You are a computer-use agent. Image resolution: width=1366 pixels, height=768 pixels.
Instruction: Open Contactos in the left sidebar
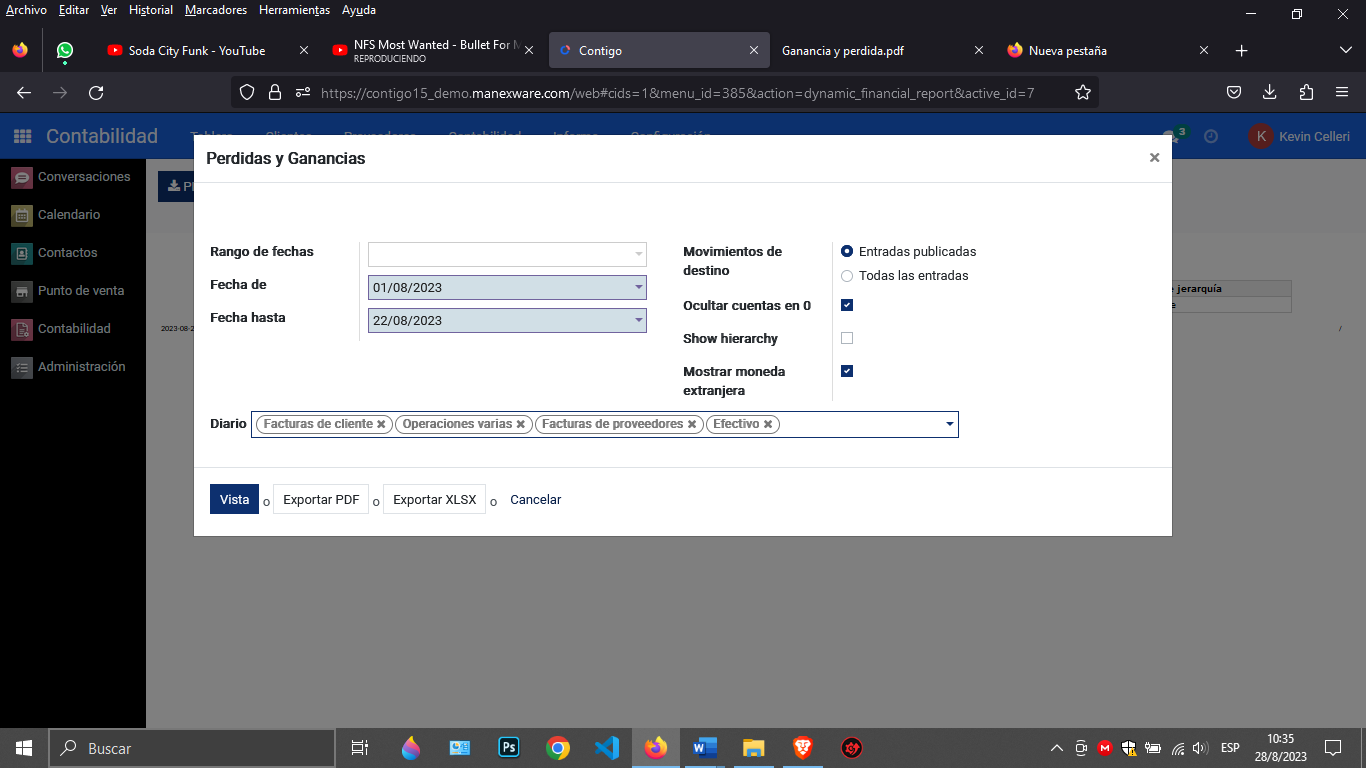point(73,253)
